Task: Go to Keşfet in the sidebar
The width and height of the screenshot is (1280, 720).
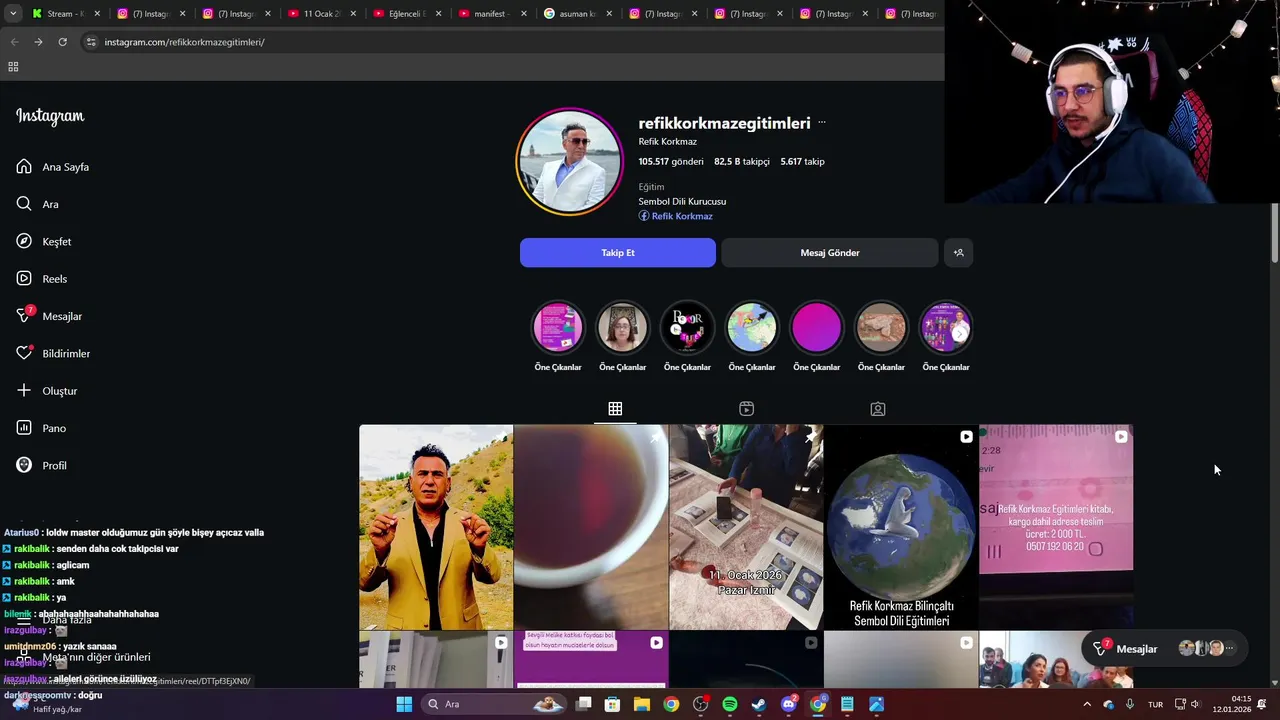Action: [44, 242]
